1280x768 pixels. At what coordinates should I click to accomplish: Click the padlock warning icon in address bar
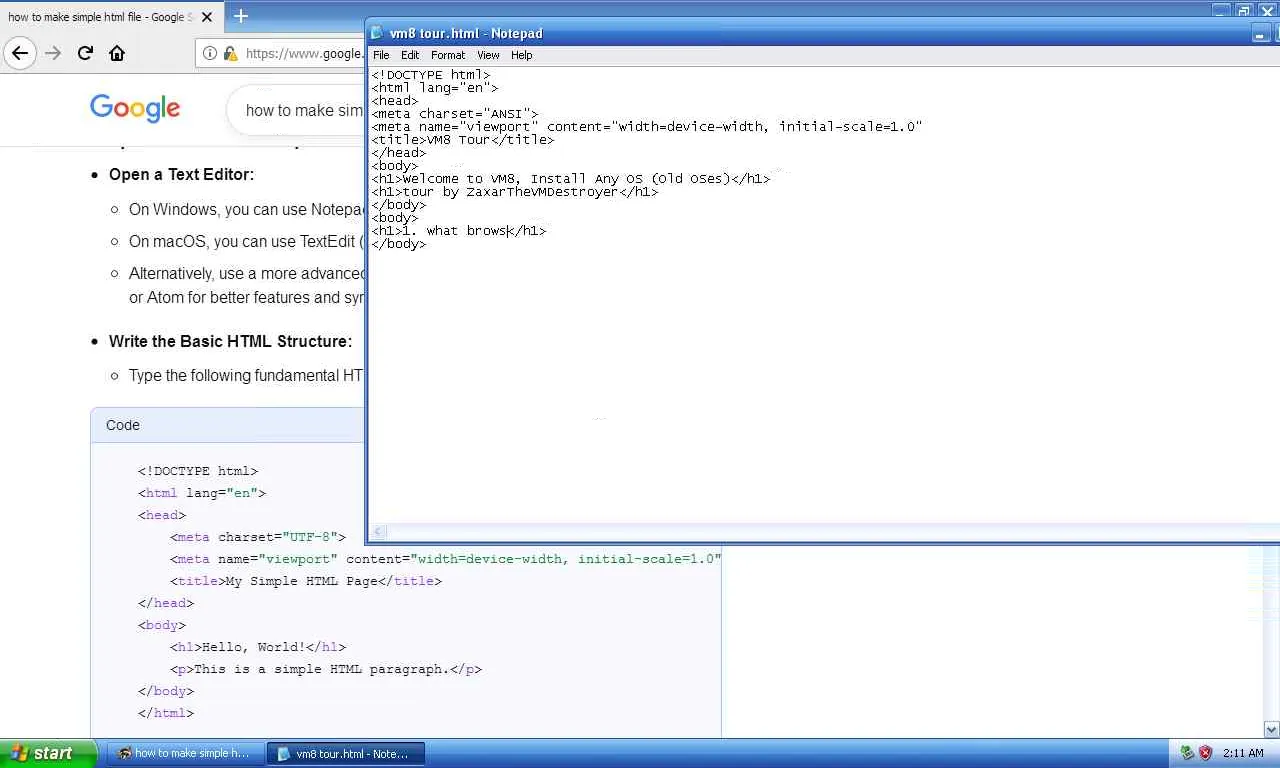tap(230, 53)
